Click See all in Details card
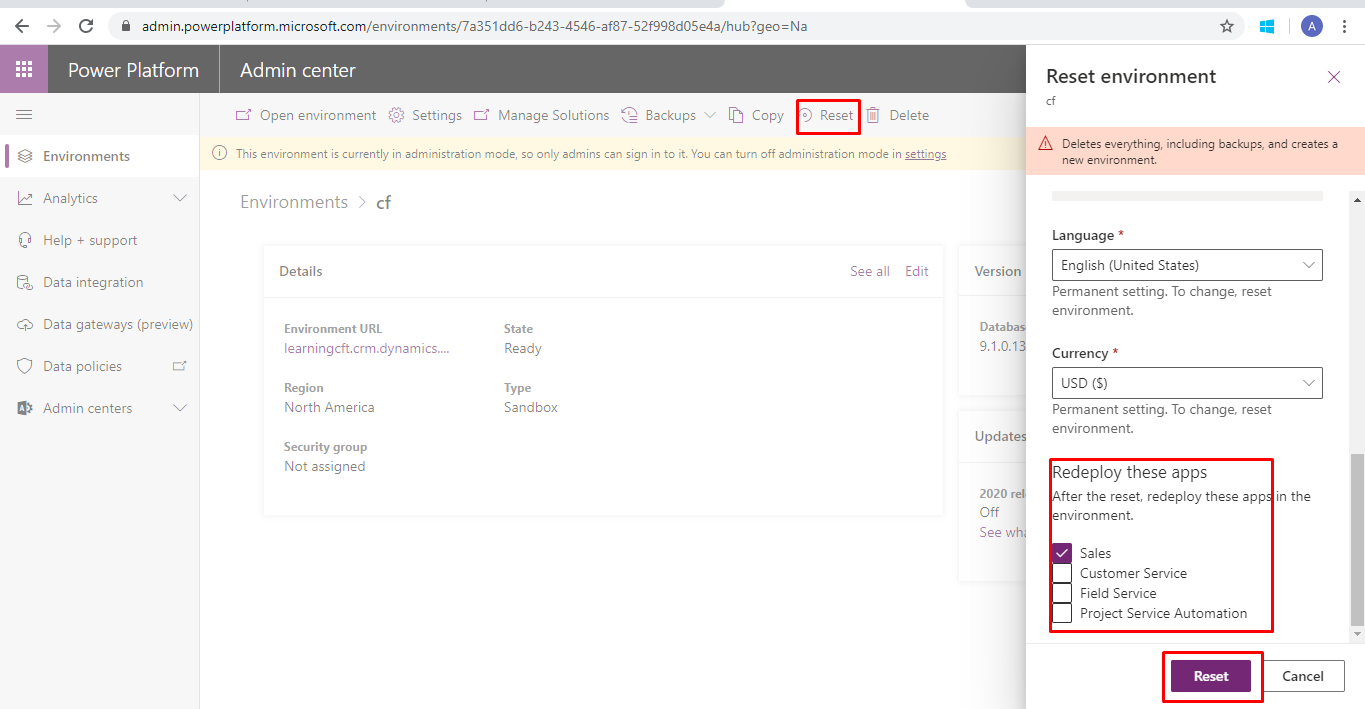1365x709 pixels. 869,271
